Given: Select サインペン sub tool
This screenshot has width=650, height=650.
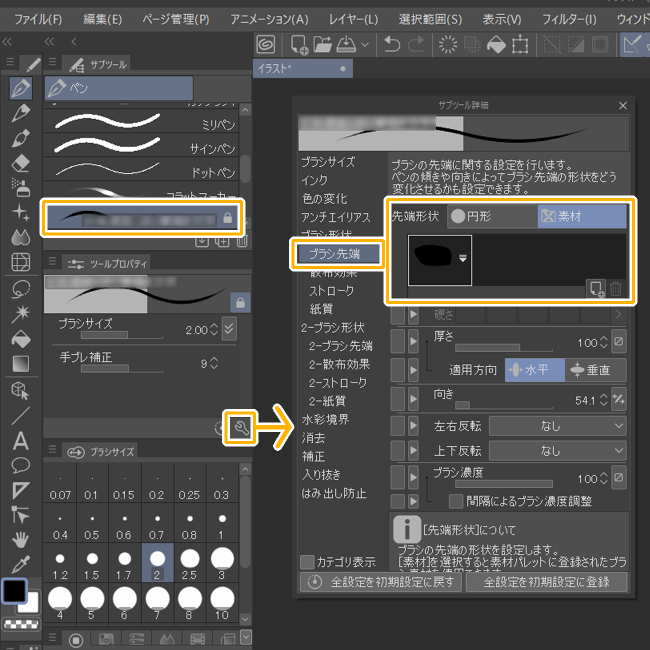Looking at the screenshot, I should (141, 145).
